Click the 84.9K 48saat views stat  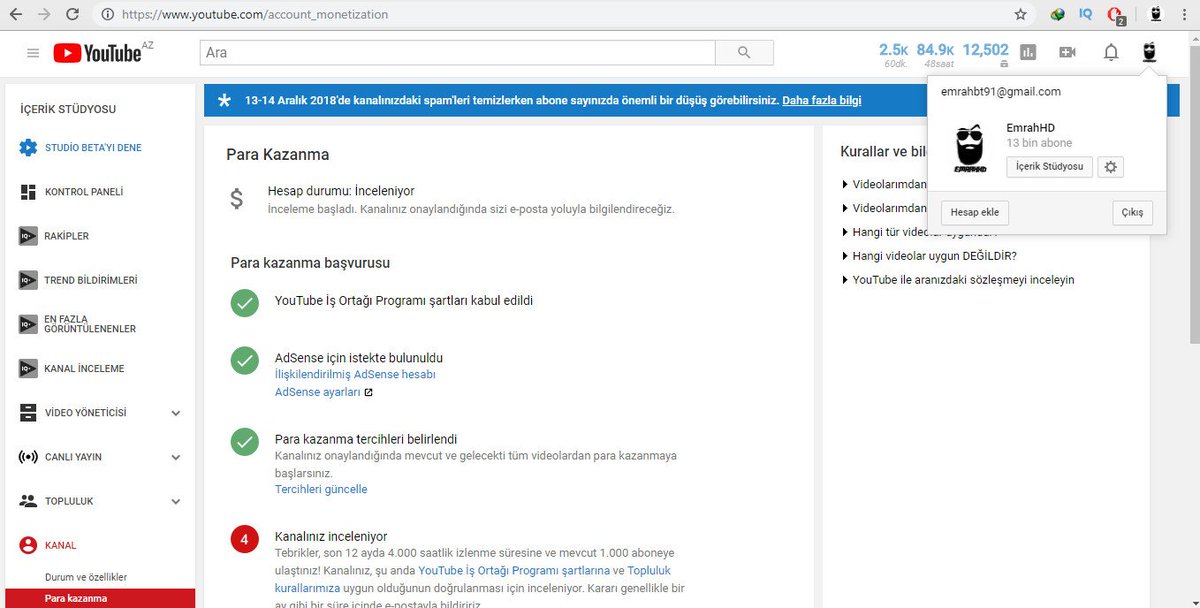click(x=935, y=54)
